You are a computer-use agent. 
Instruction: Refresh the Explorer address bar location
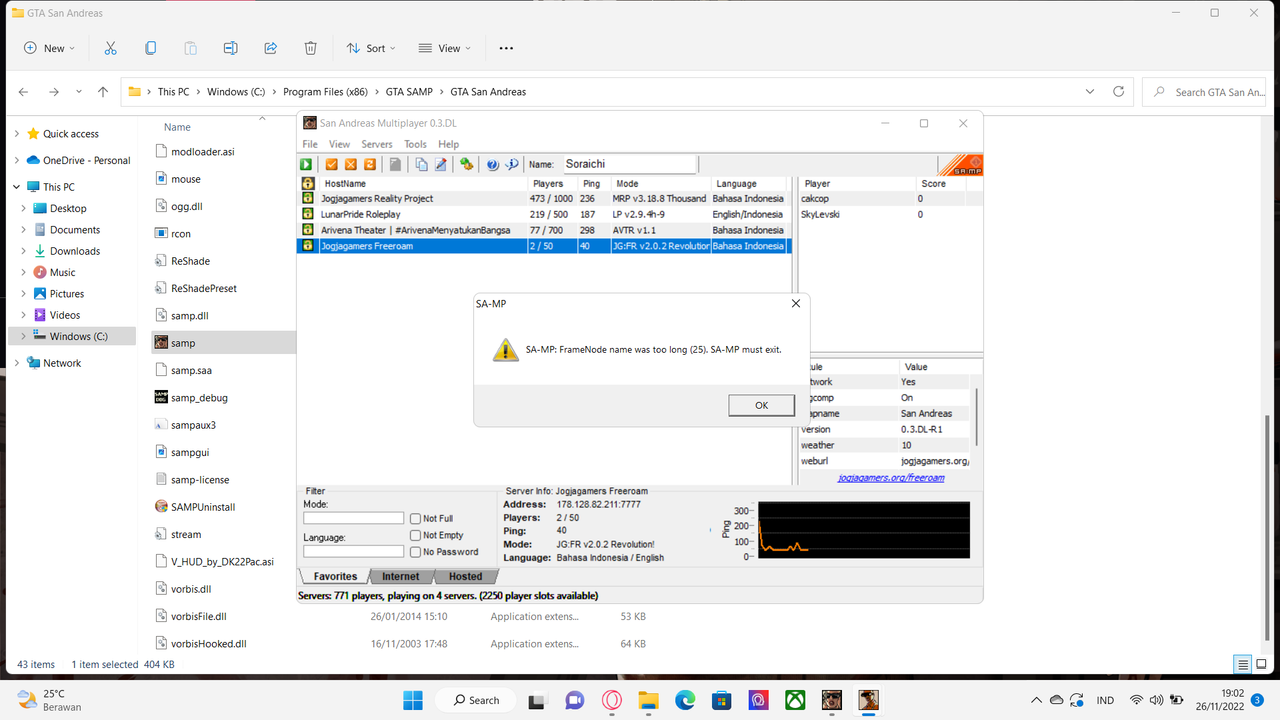[1119, 92]
